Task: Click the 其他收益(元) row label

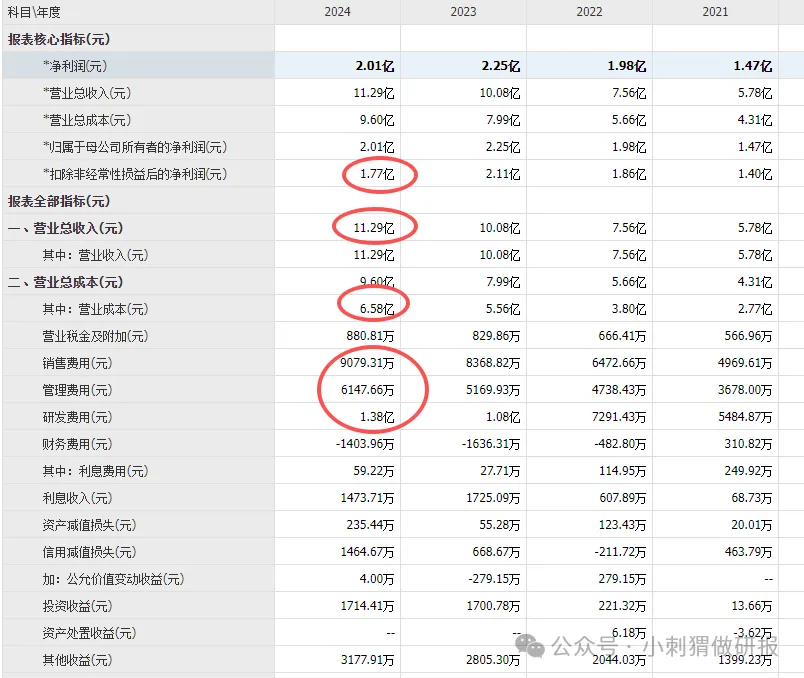Action: [77, 660]
